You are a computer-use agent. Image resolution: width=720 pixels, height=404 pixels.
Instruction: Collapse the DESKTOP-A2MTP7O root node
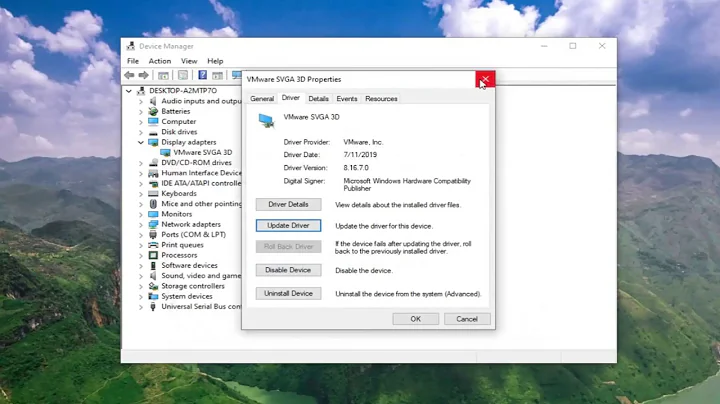pyautogui.click(x=129, y=91)
